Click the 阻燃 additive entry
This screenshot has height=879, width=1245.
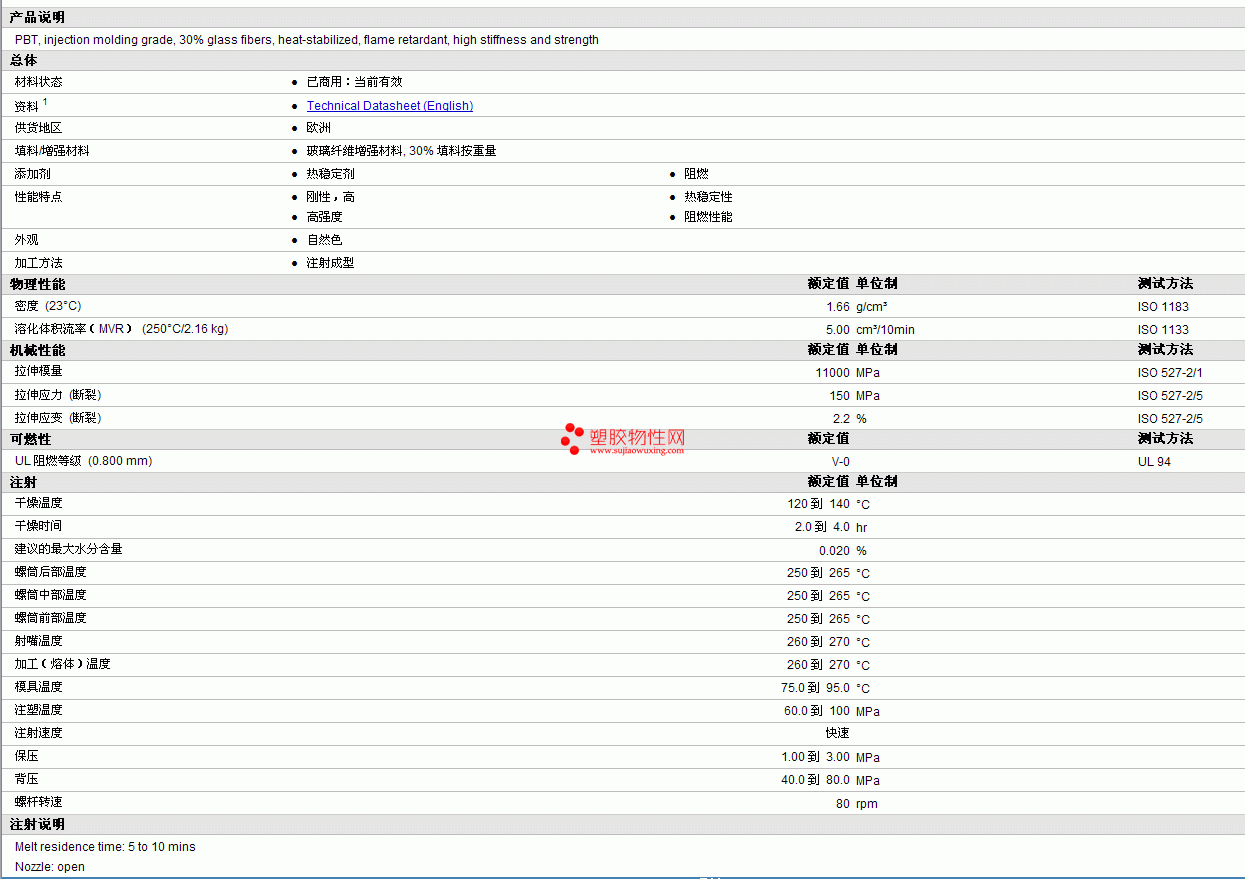(x=696, y=174)
